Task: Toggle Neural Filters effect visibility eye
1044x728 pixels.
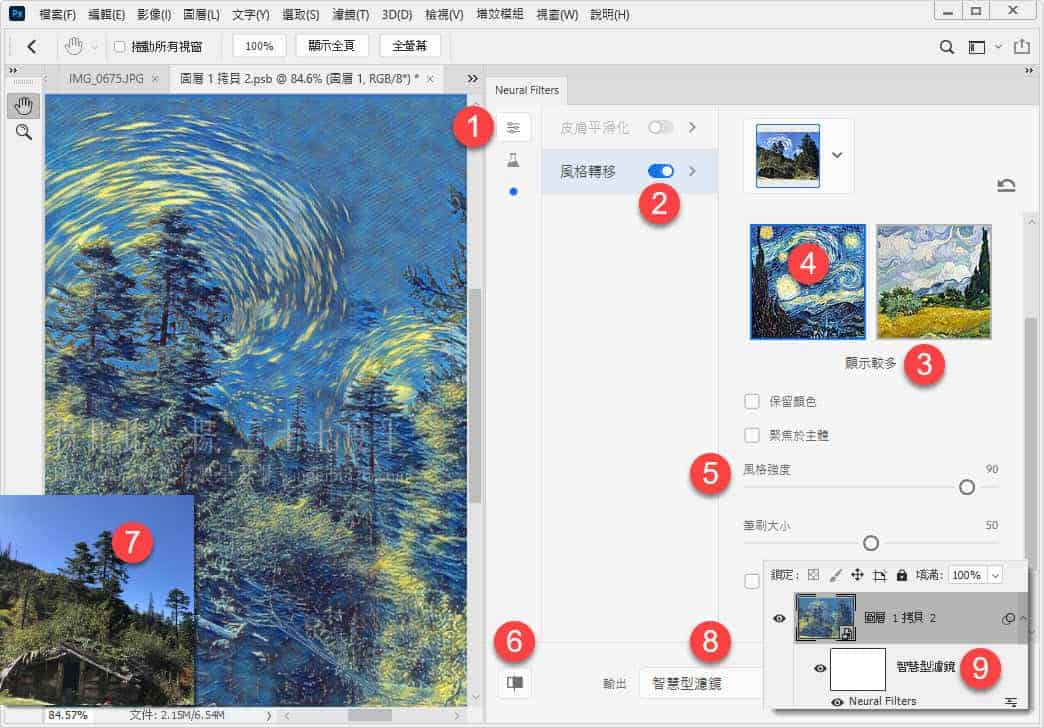Action: click(838, 702)
